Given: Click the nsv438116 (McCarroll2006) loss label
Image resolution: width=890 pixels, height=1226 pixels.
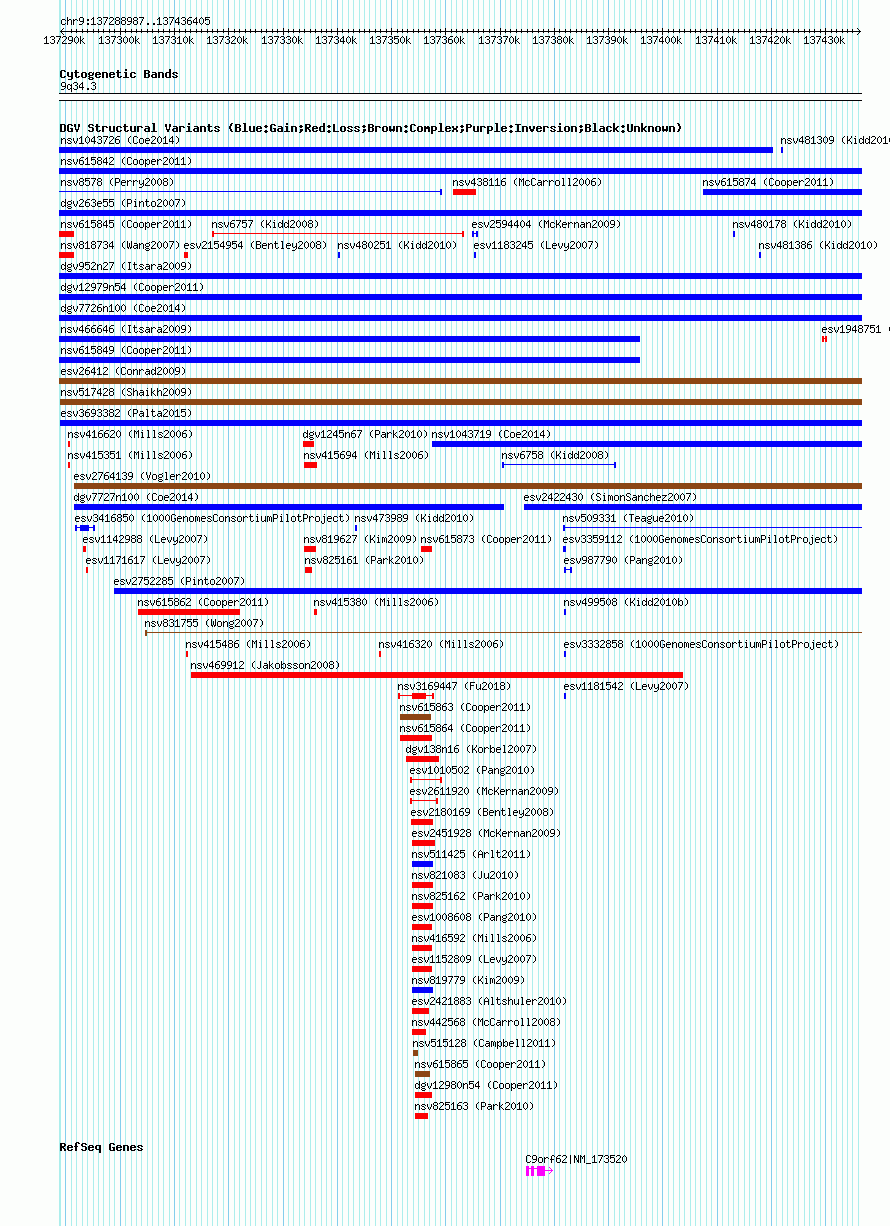Looking at the screenshot, I should [527, 182].
